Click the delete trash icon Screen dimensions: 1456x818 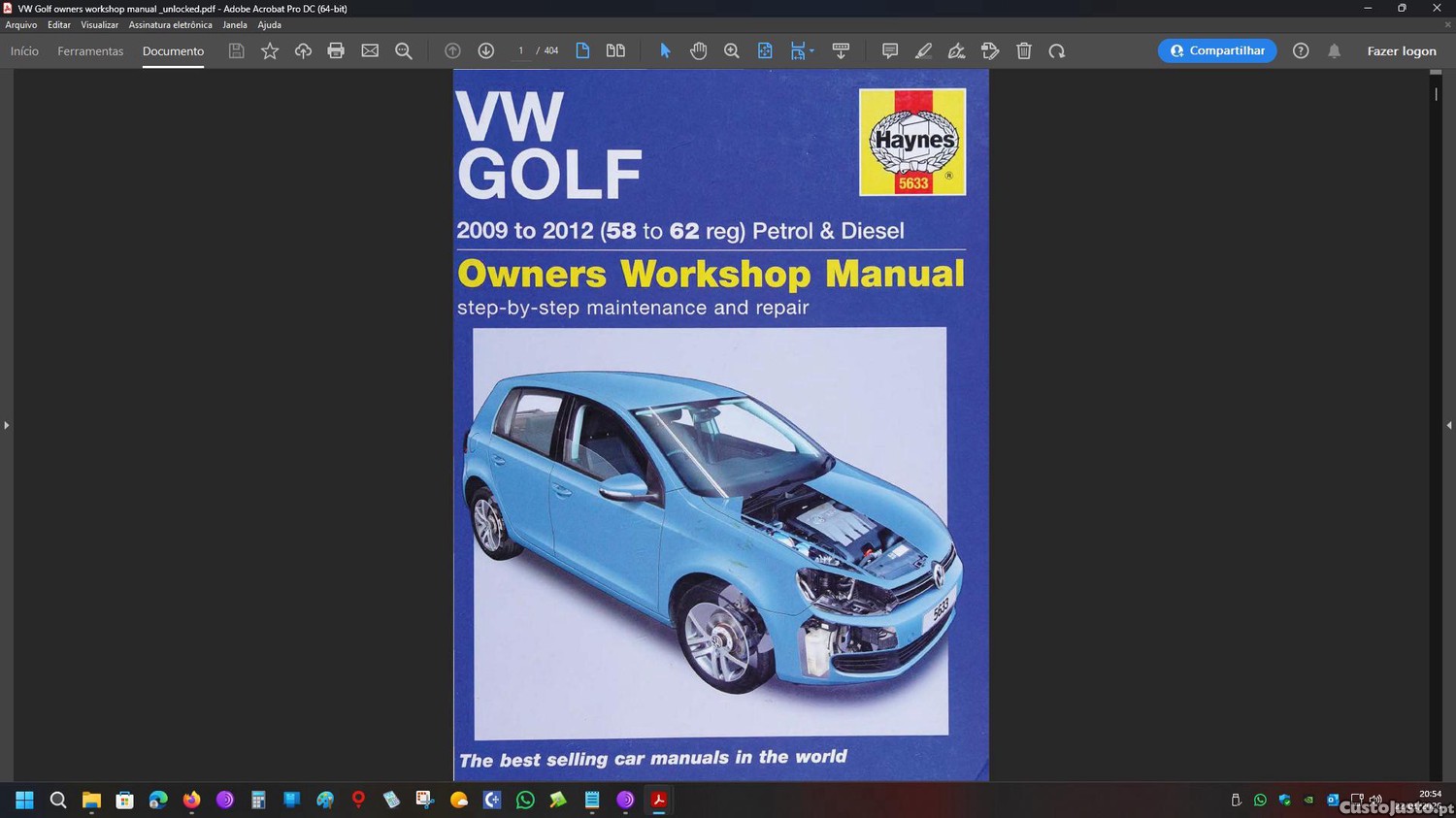(1024, 51)
